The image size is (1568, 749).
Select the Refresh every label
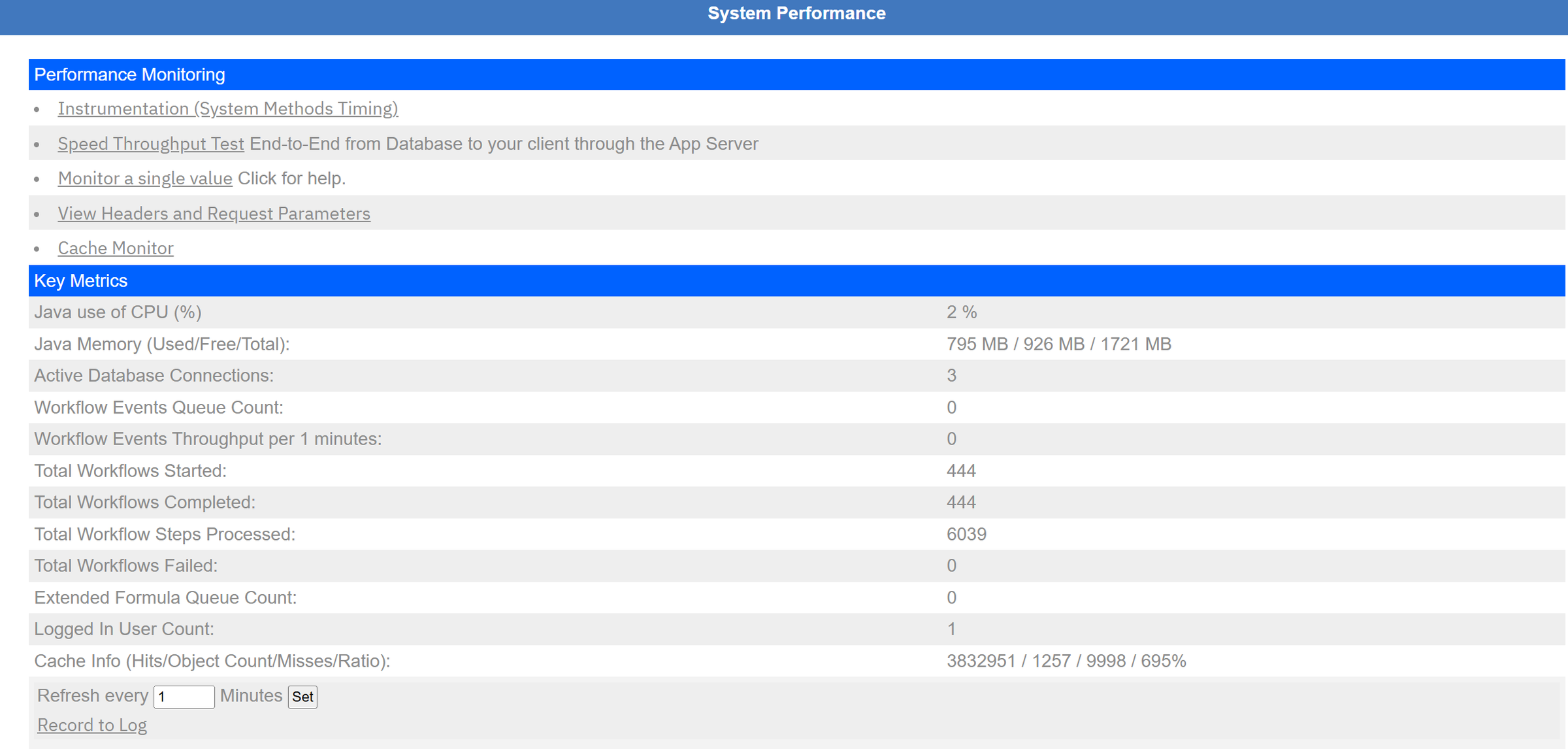[93, 696]
